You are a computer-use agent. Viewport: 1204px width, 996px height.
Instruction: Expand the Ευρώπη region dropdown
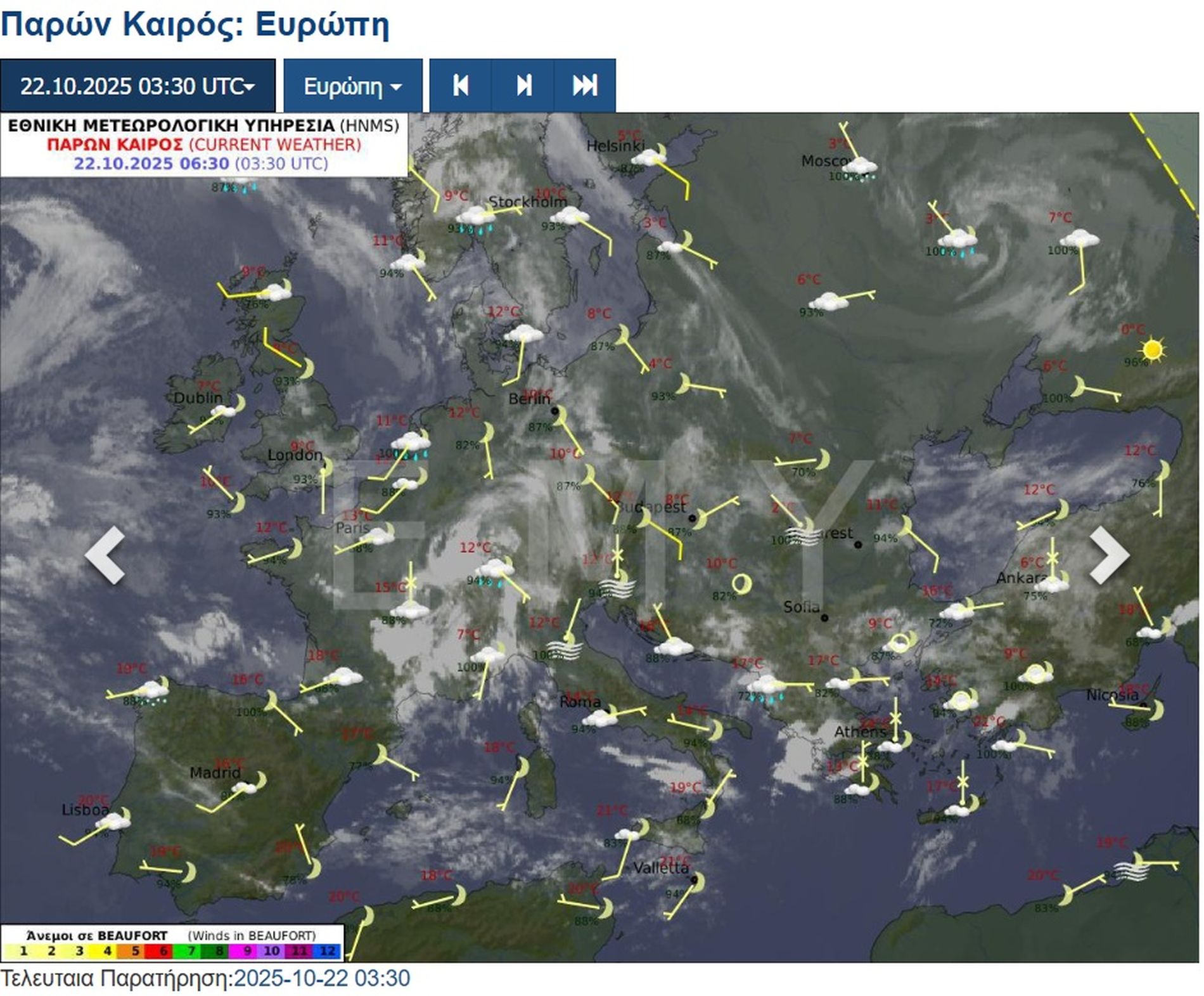(x=352, y=86)
